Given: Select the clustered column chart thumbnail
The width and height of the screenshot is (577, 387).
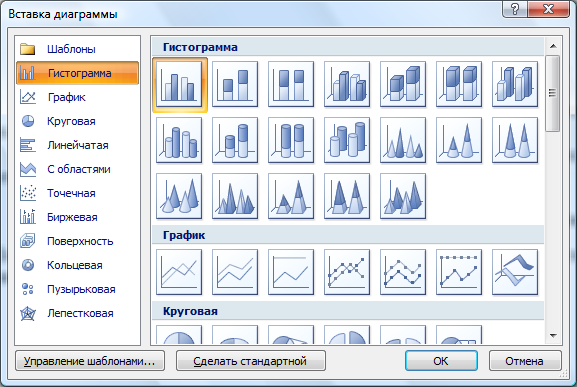Looking at the screenshot, I should tap(179, 84).
